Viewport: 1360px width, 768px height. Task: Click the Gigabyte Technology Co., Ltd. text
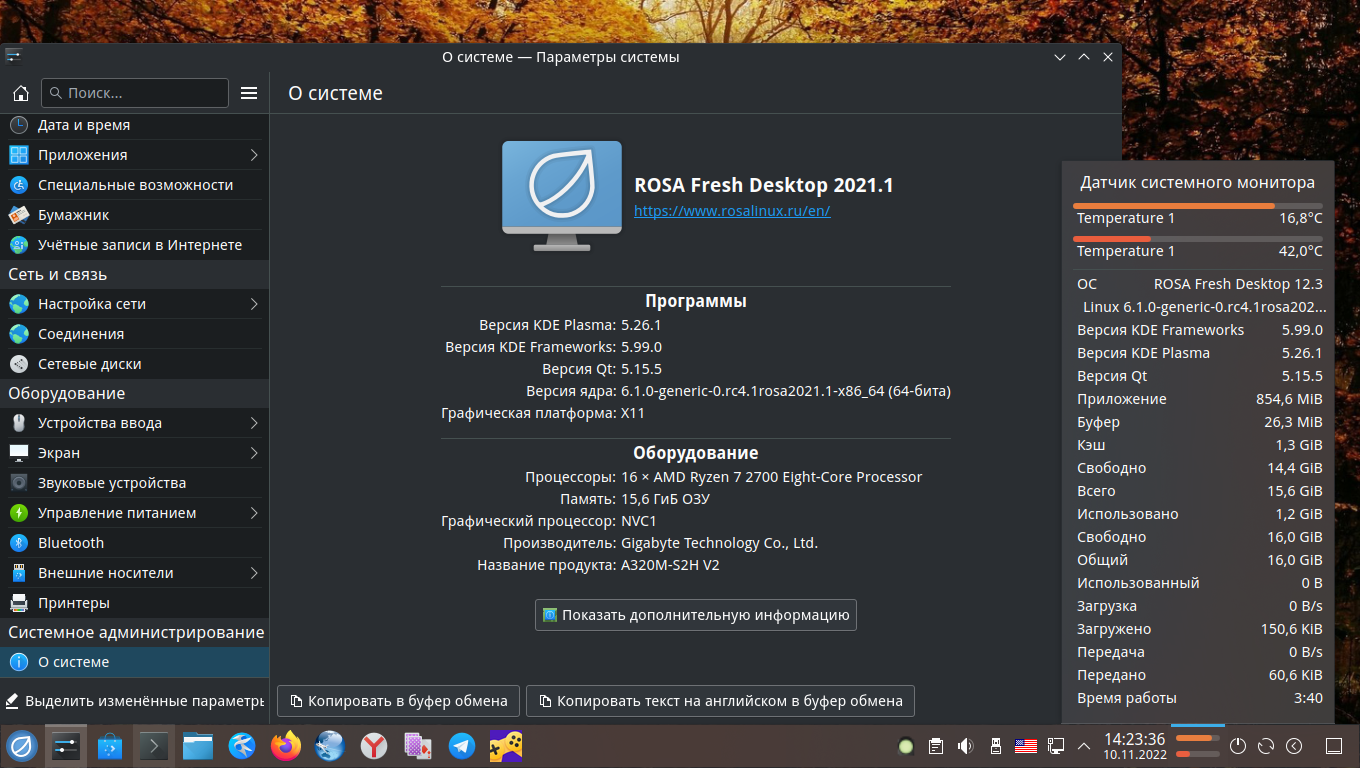click(719, 543)
